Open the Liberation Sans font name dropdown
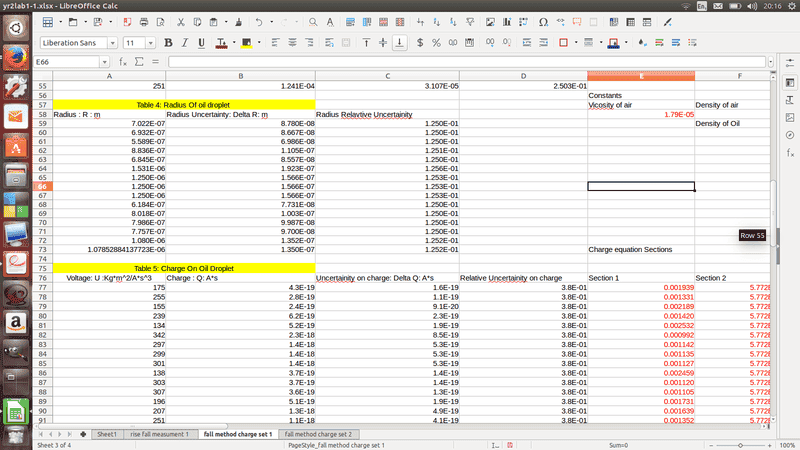800x450 pixels. tap(113, 43)
